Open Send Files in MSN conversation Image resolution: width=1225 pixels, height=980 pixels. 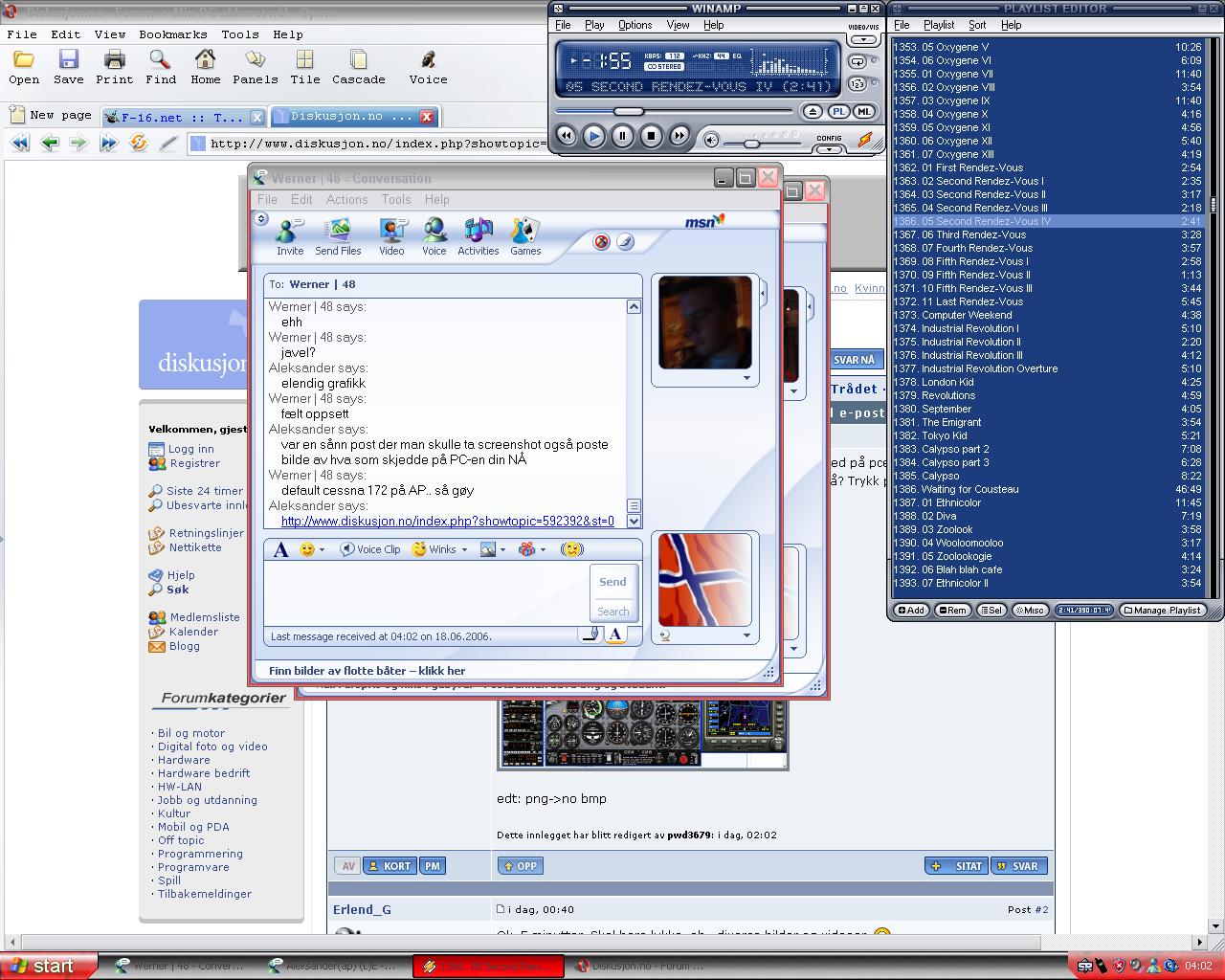pyautogui.click(x=338, y=236)
